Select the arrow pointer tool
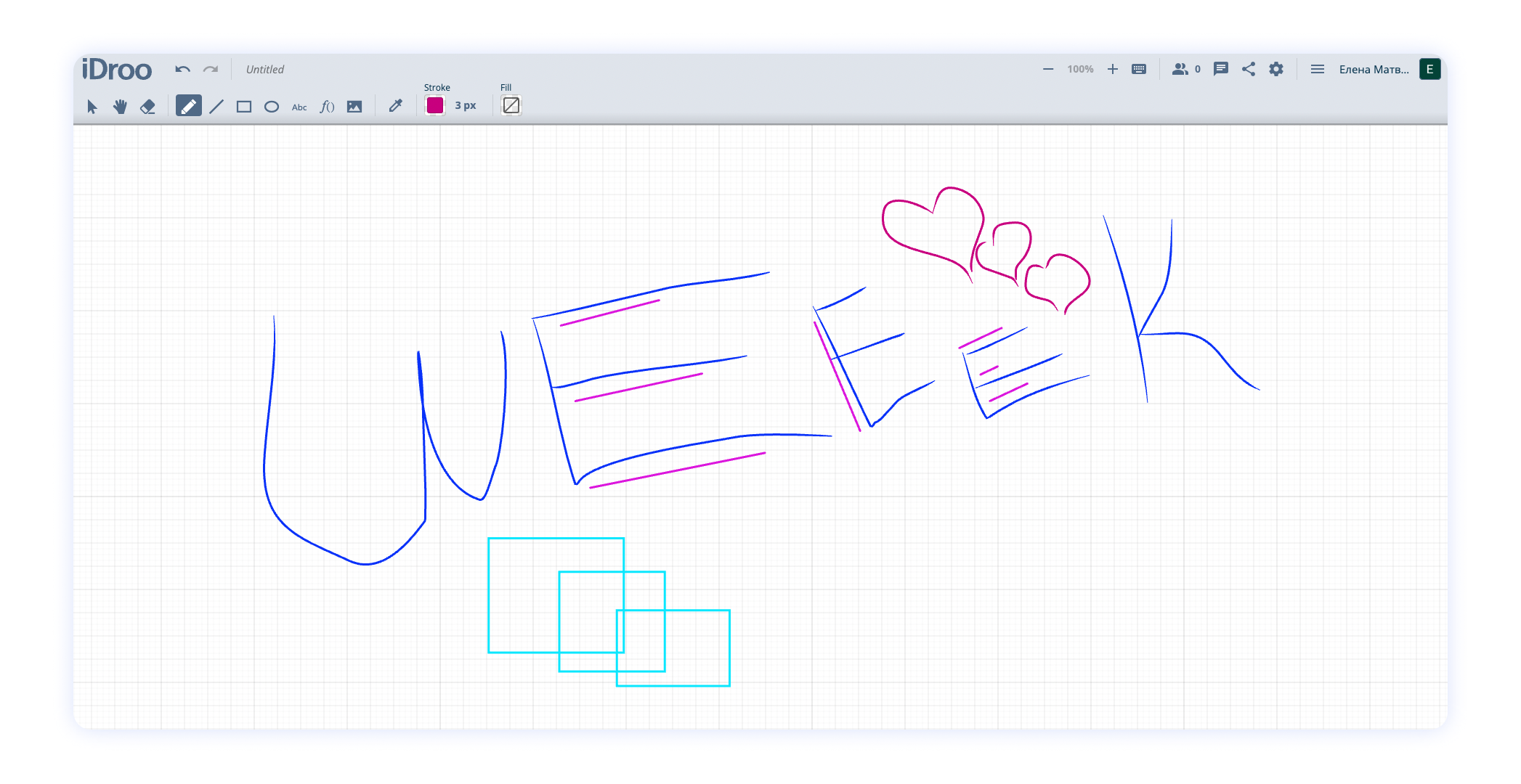The height and width of the screenshot is (784, 1521). click(92, 107)
